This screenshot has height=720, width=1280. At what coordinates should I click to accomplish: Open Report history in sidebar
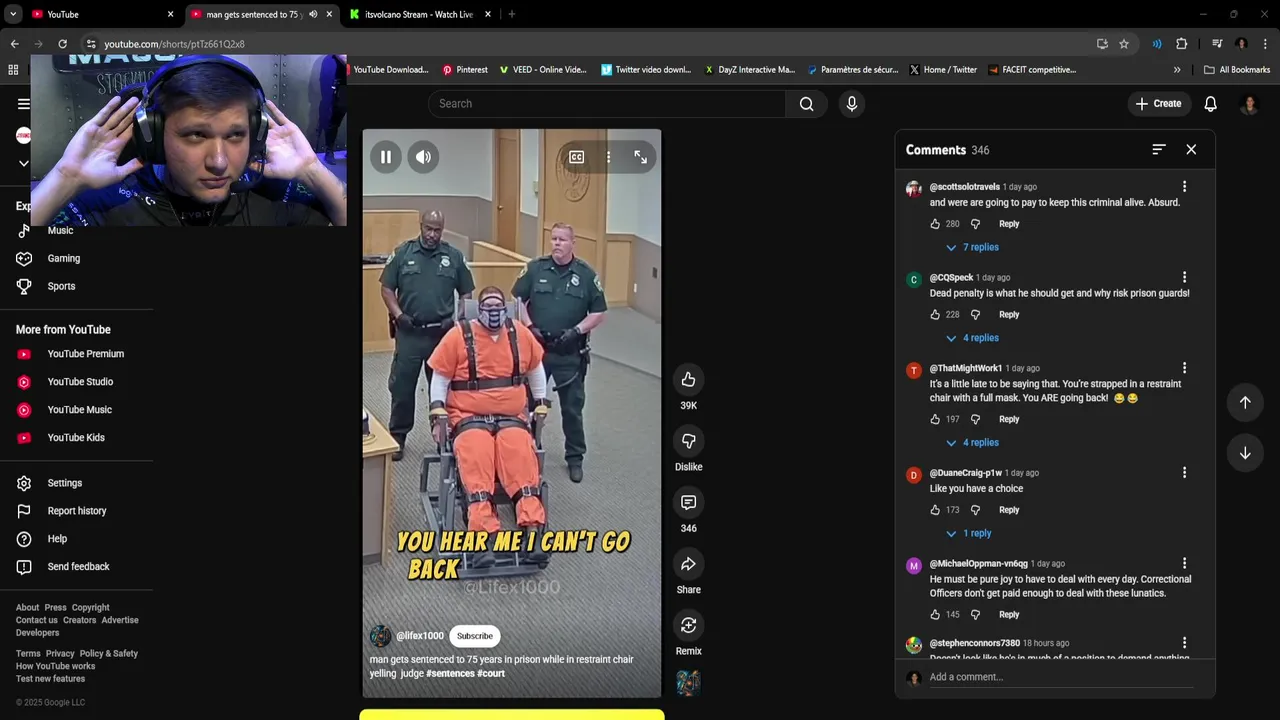[77, 511]
